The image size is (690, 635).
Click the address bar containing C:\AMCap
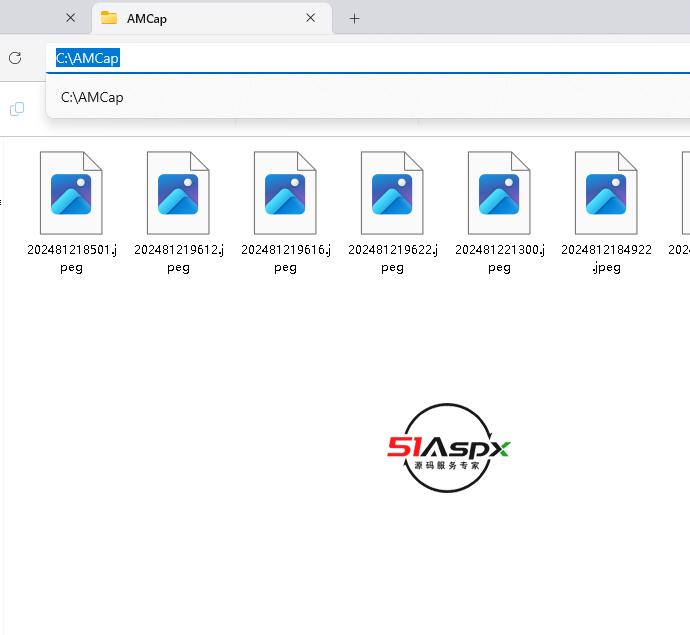click(x=368, y=58)
